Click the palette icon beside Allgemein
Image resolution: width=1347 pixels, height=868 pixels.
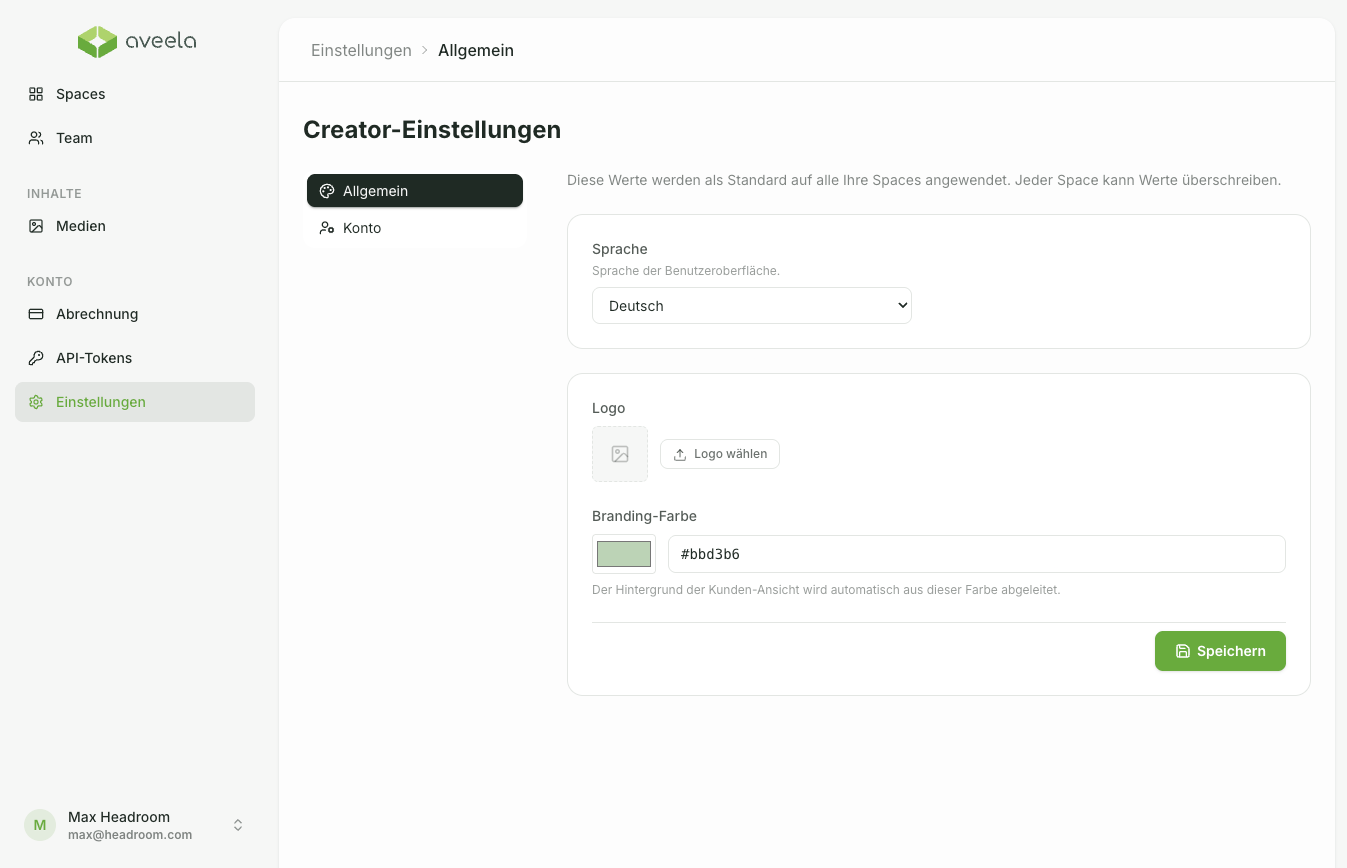tap(326, 191)
